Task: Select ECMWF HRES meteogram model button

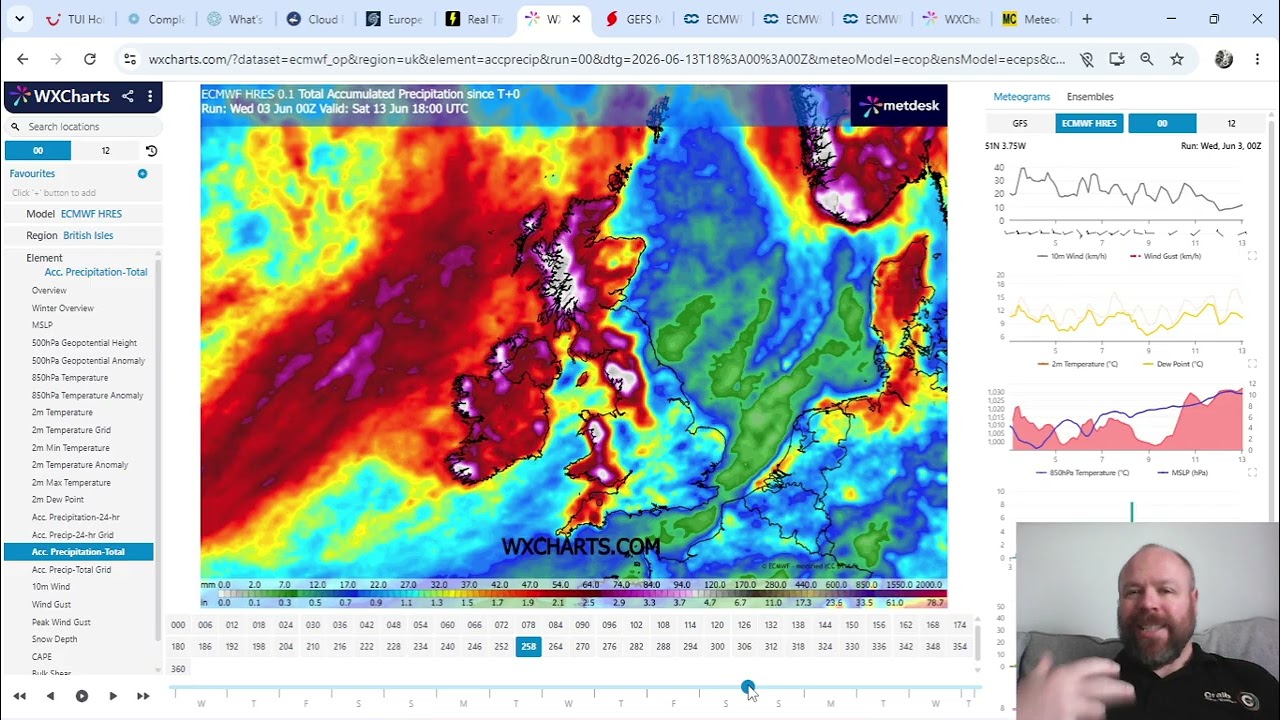Action: (1089, 124)
